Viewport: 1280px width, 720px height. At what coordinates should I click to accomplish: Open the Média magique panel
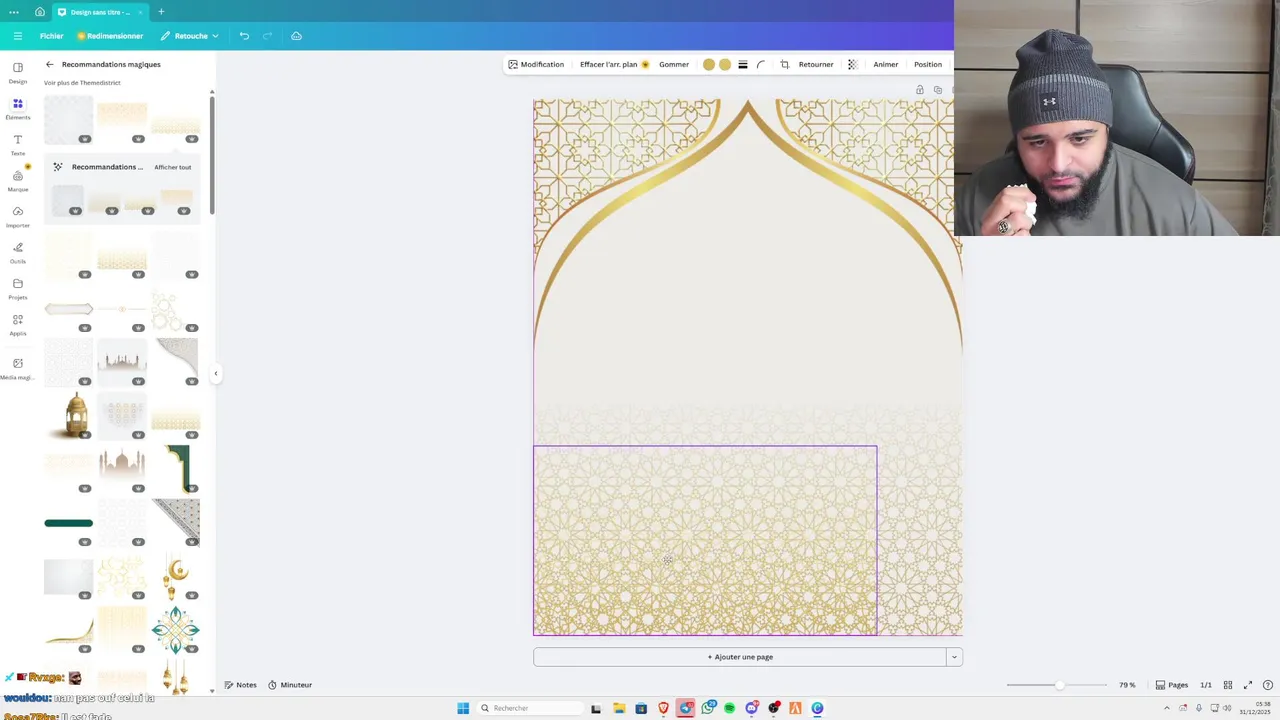18,368
